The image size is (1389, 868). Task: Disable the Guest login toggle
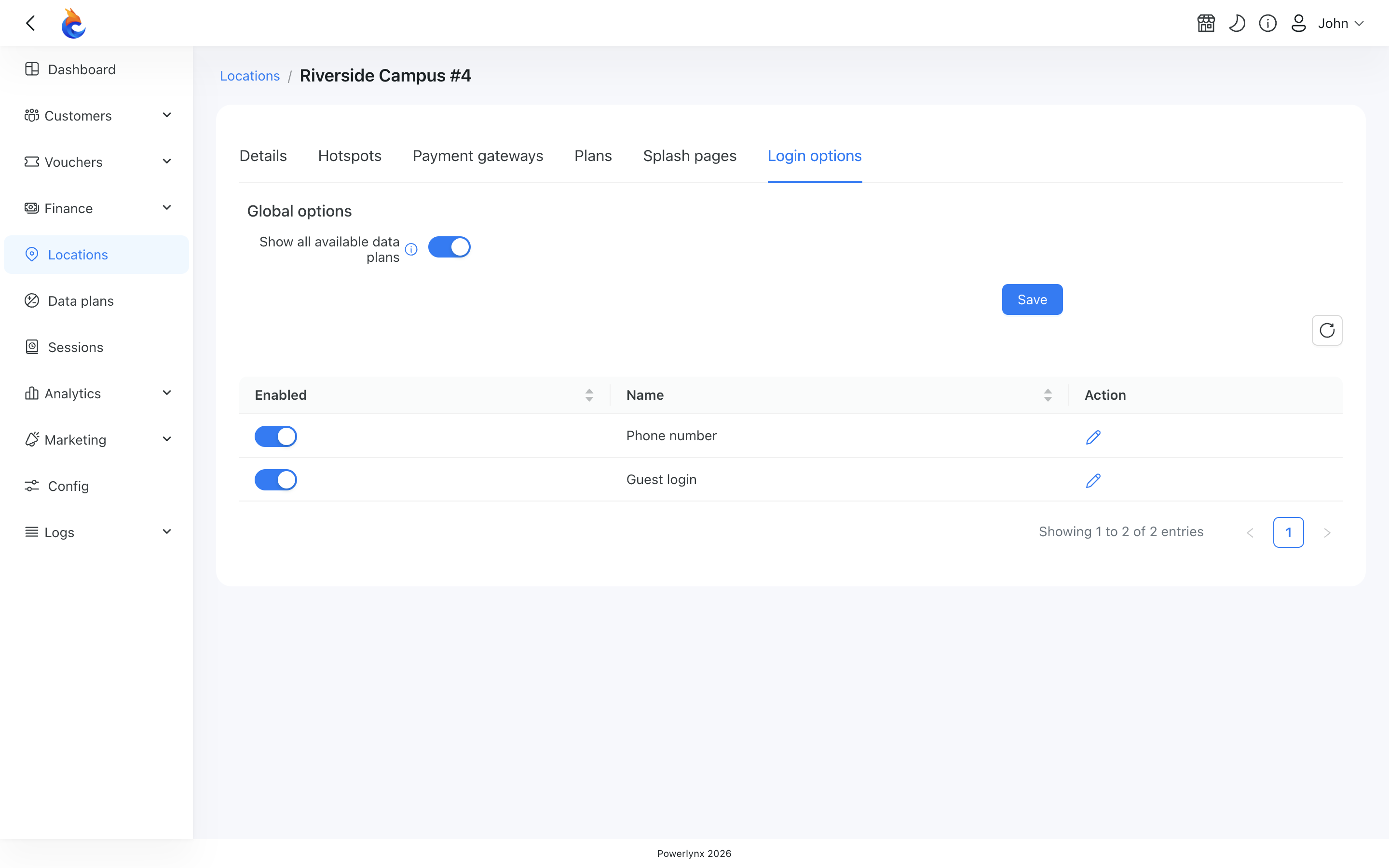(x=275, y=480)
